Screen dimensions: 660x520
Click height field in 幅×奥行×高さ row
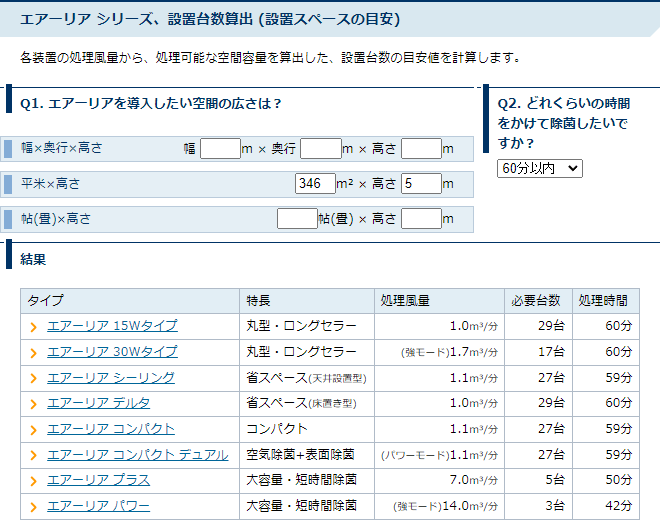tap(421, 149)
